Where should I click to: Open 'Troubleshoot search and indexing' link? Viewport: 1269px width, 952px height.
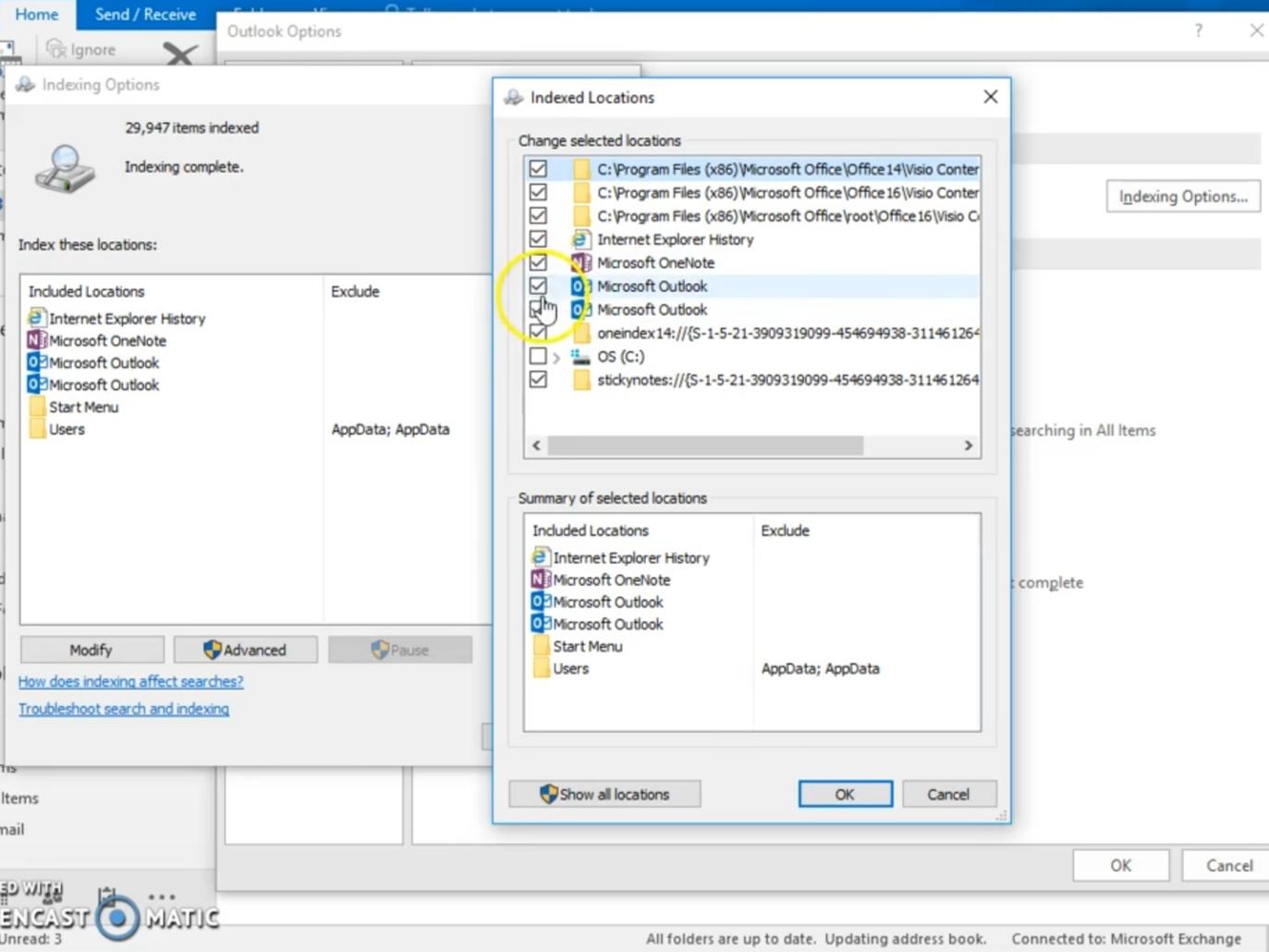click(x=124, y=709)
